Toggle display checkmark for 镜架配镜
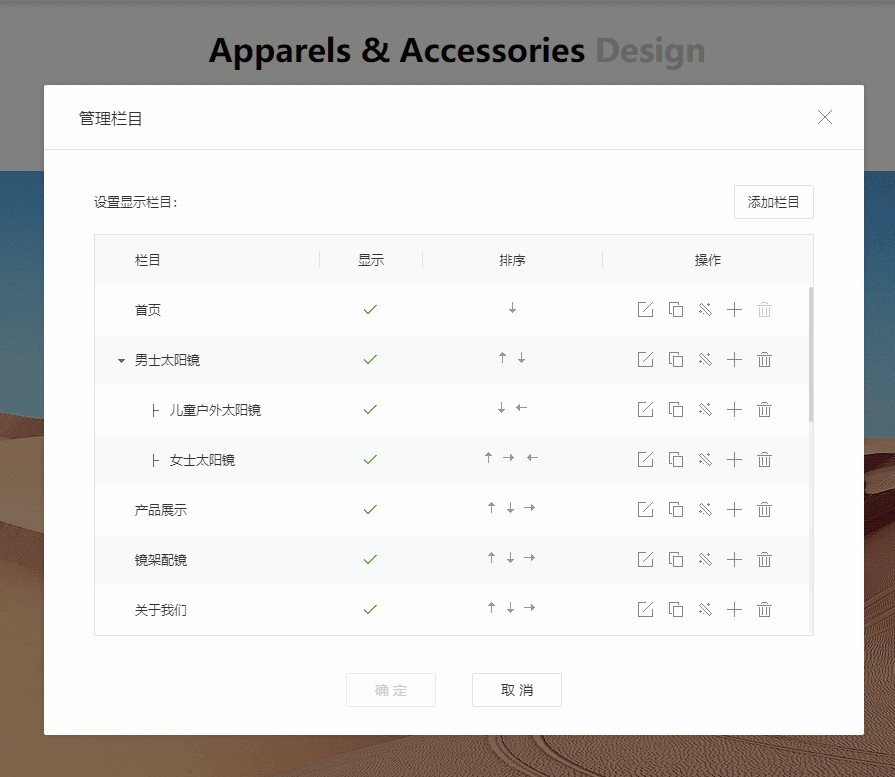 click(370, 559)
